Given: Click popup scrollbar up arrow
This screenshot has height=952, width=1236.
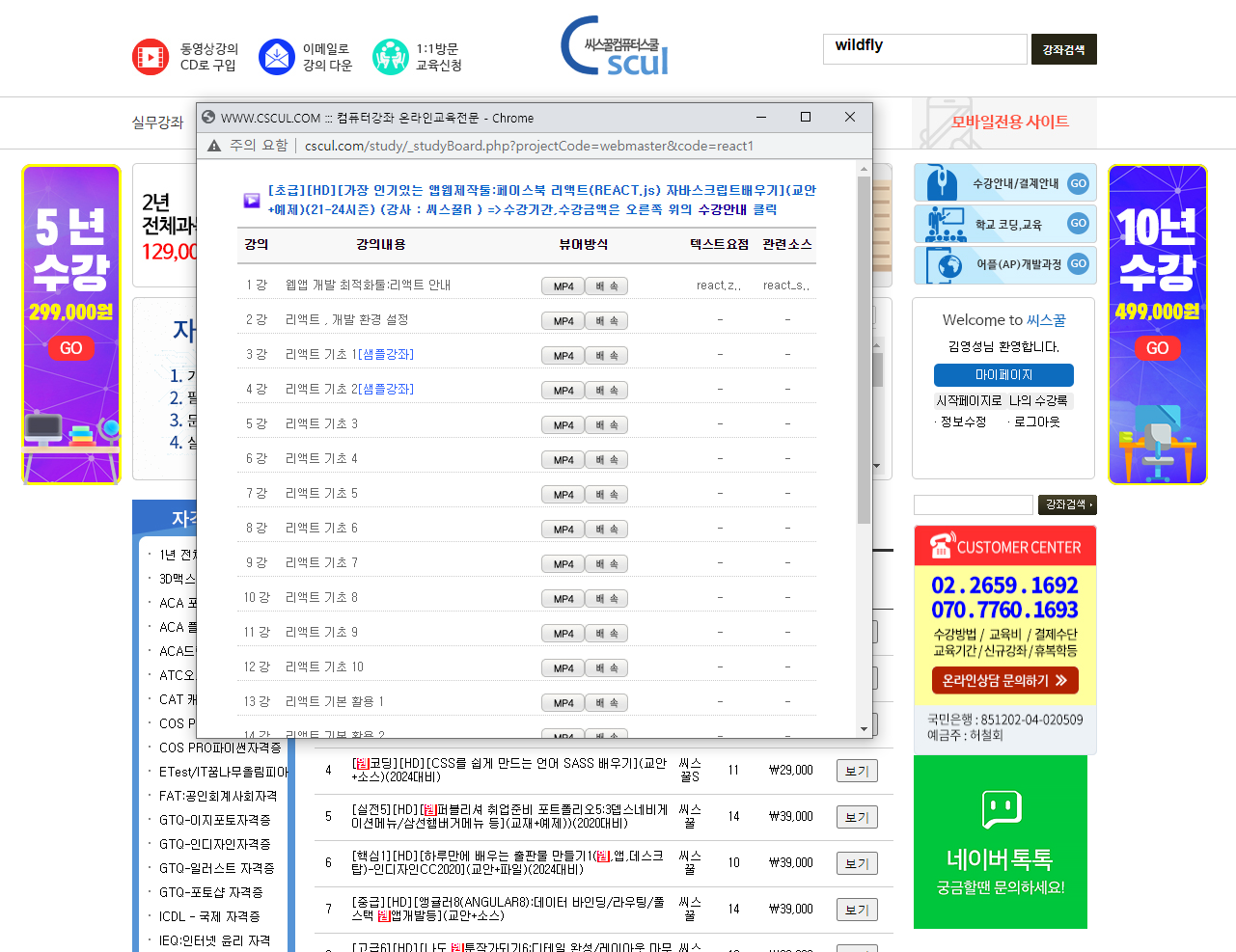Looking at the screenshot, I should click(864, 170).
